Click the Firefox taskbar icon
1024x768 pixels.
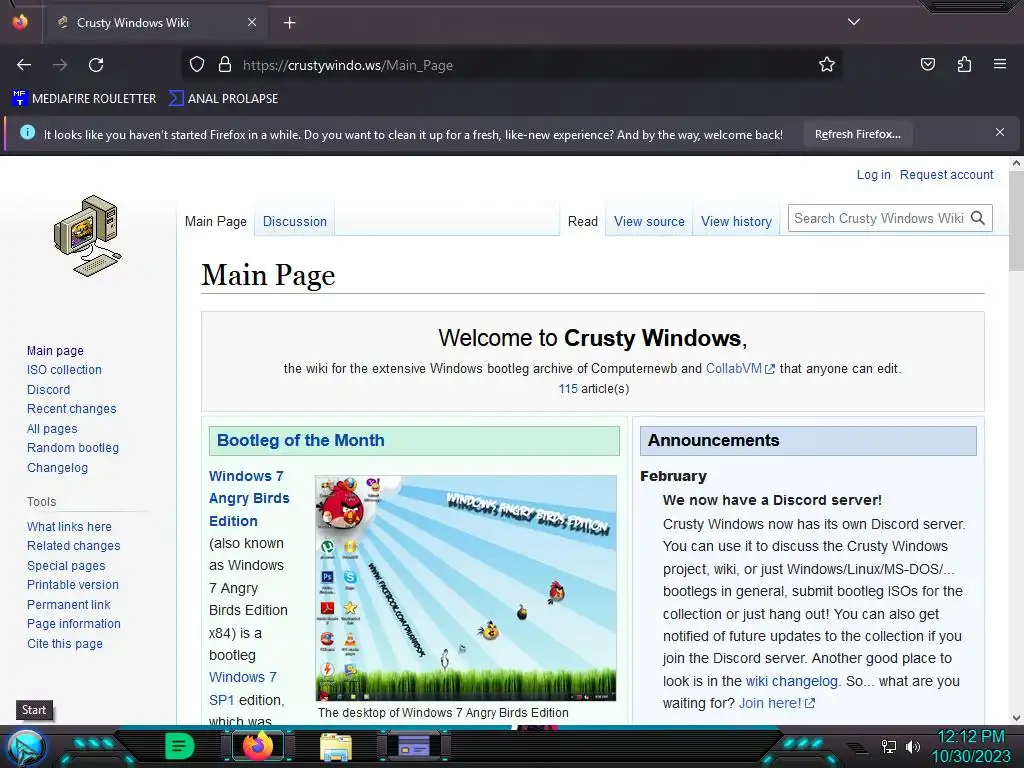click(x=258, y=746)
